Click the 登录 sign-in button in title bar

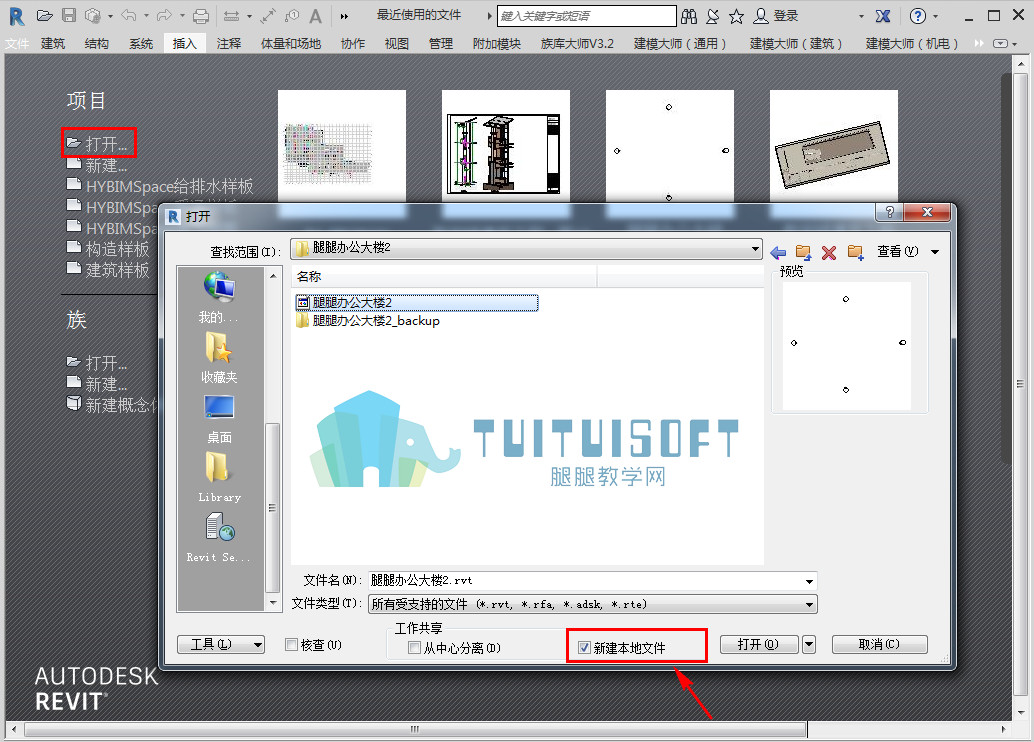pyautogui.click(x=777, y=16)
